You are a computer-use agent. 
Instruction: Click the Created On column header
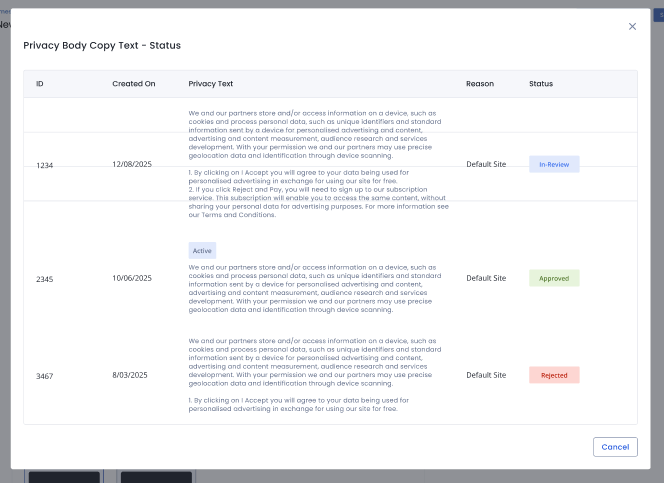[x=133, y=84]
